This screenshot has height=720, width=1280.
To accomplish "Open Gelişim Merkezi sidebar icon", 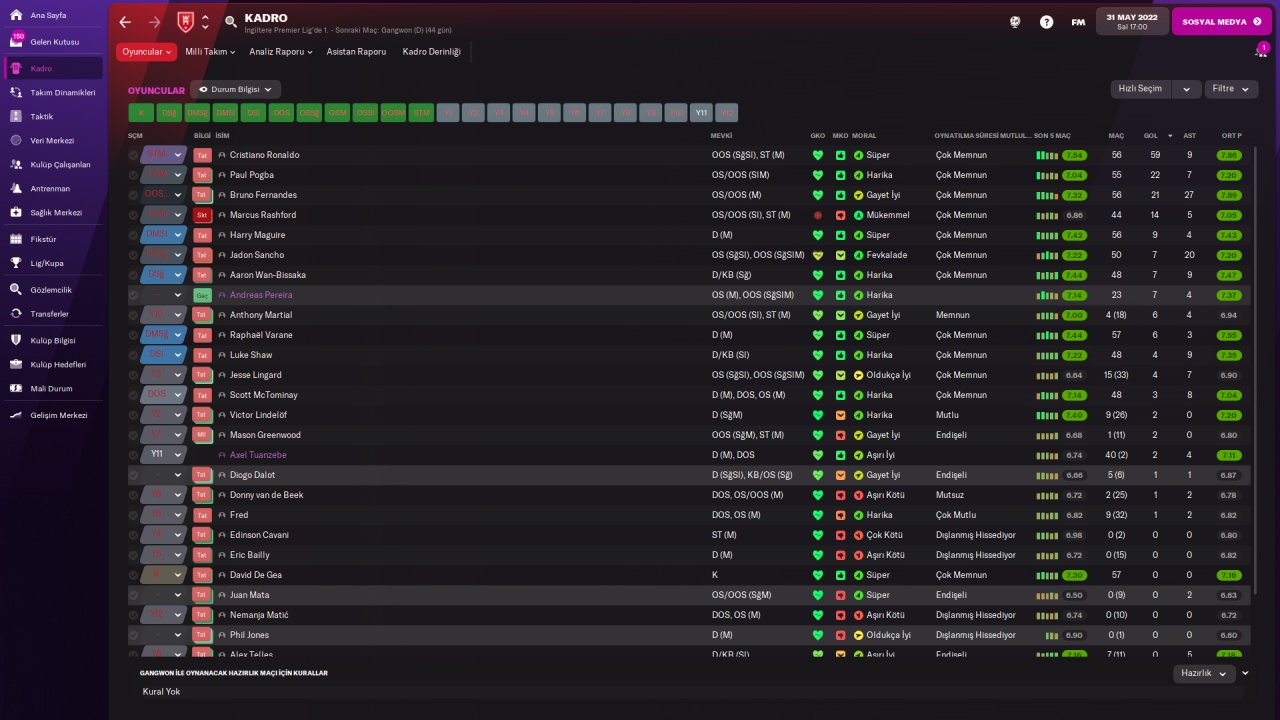I will pos(16,415).
